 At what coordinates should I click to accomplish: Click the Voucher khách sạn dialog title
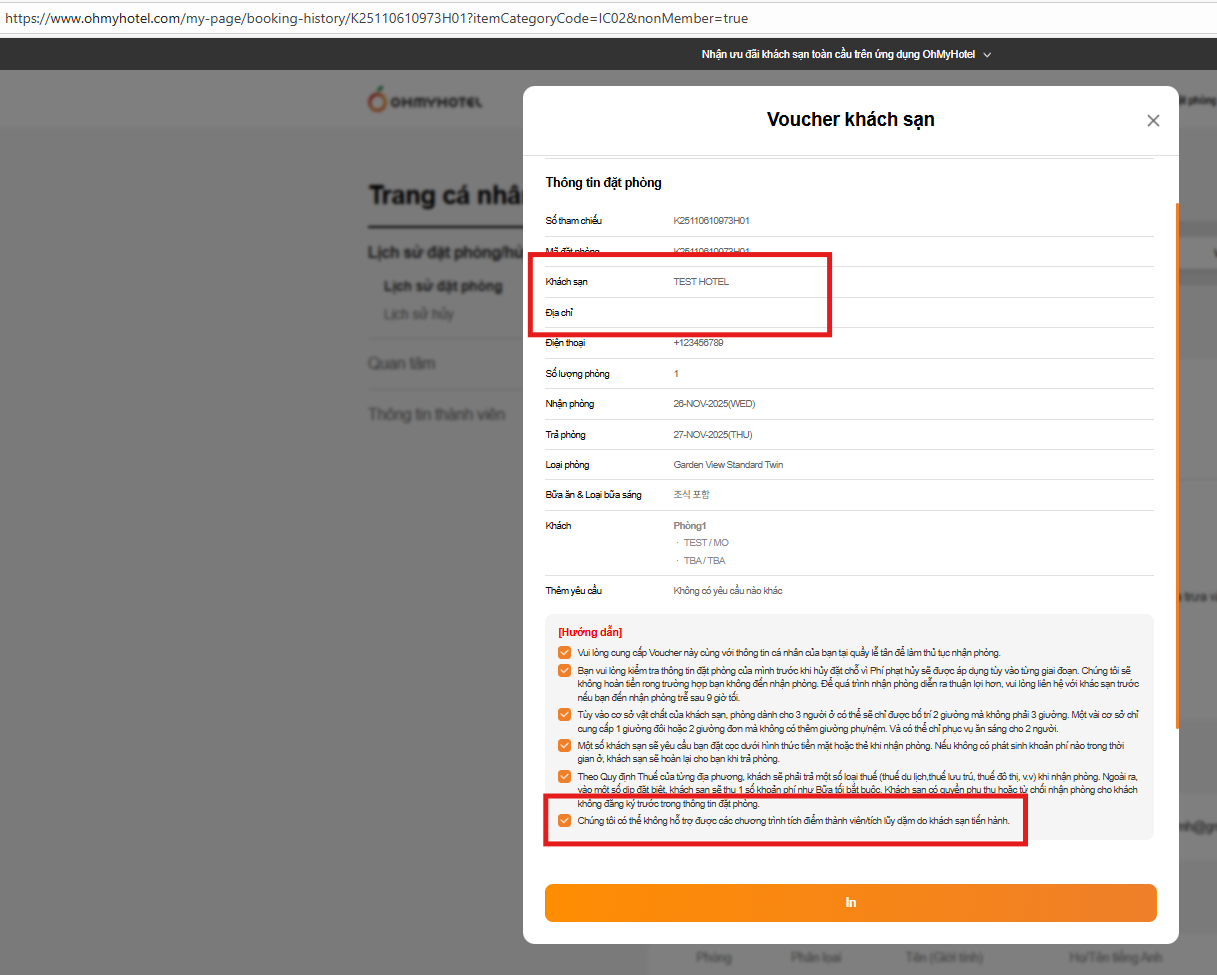[x=851, y=120]
